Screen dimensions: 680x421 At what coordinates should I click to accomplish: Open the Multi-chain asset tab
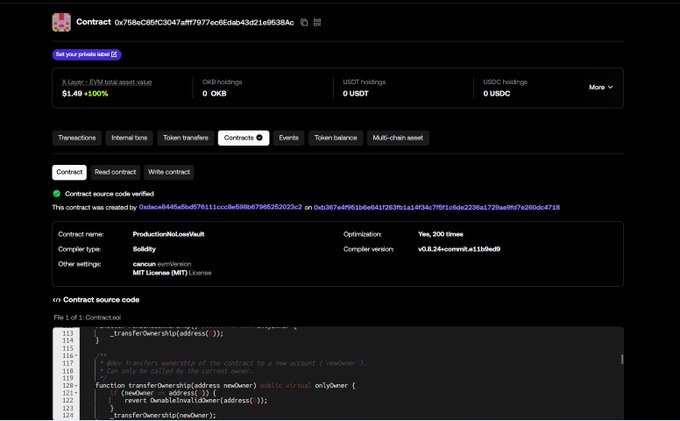point(398,138)
